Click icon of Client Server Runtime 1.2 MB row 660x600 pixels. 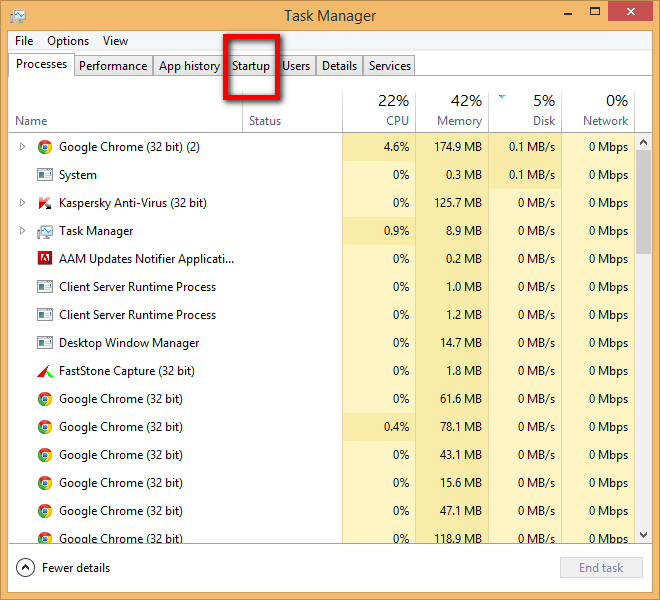pyautogui.click(x=45, y=315)
